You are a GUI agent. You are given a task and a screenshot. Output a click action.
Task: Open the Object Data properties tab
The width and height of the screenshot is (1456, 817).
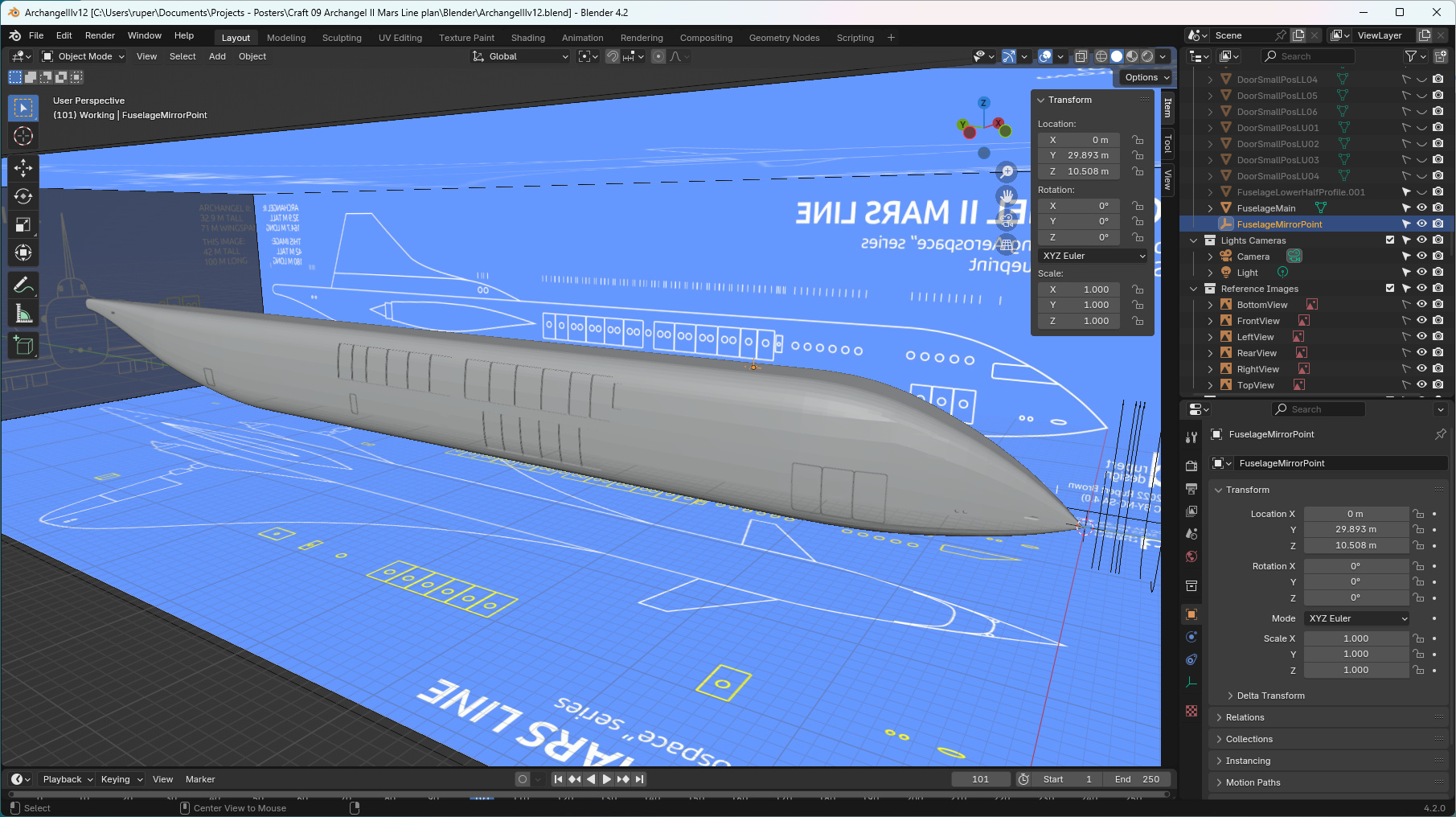click(1191, 682)
